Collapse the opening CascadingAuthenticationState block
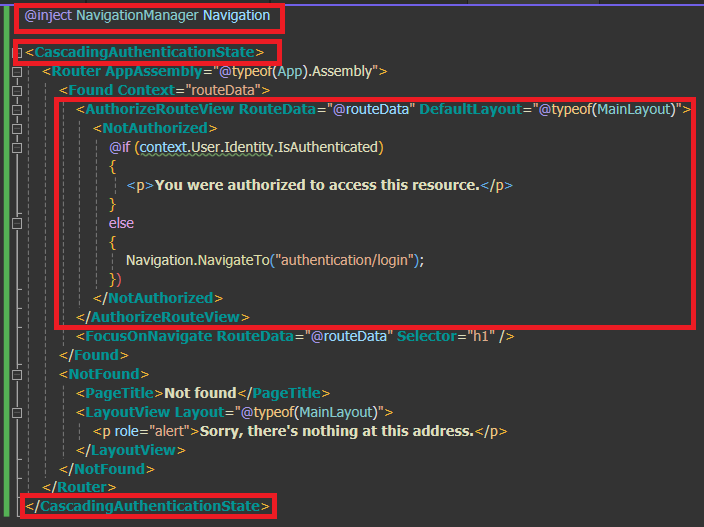Viewport: 704px width, 527px height. tap(18, 53)
